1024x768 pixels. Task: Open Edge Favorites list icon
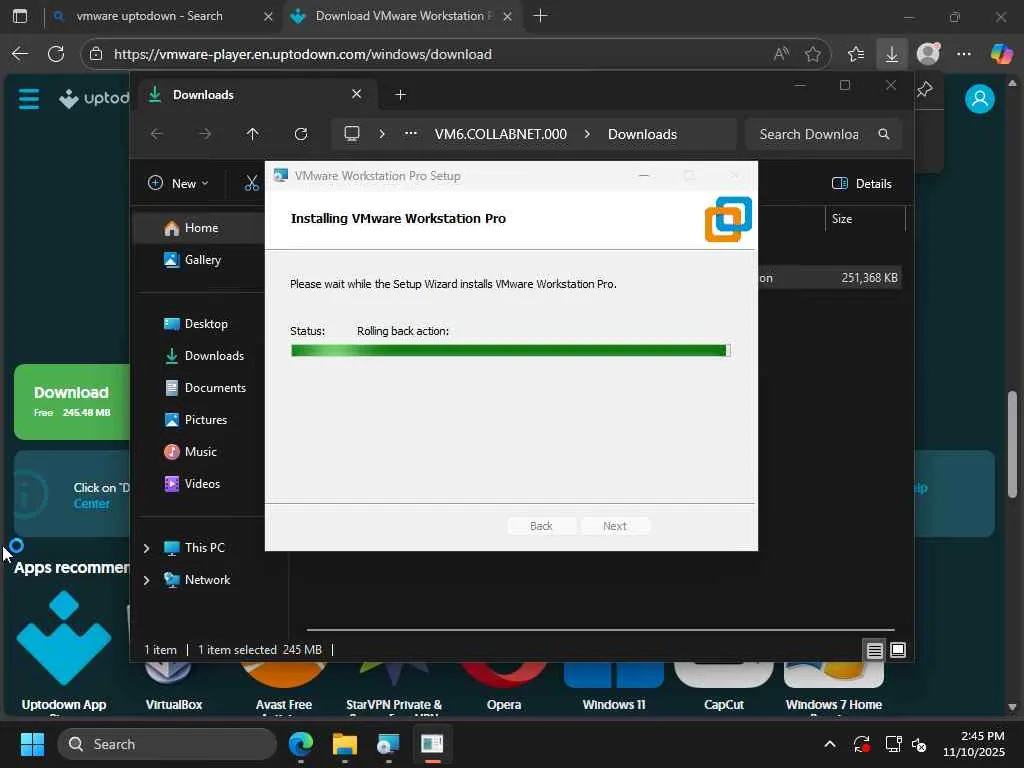[x=856, y=54]
